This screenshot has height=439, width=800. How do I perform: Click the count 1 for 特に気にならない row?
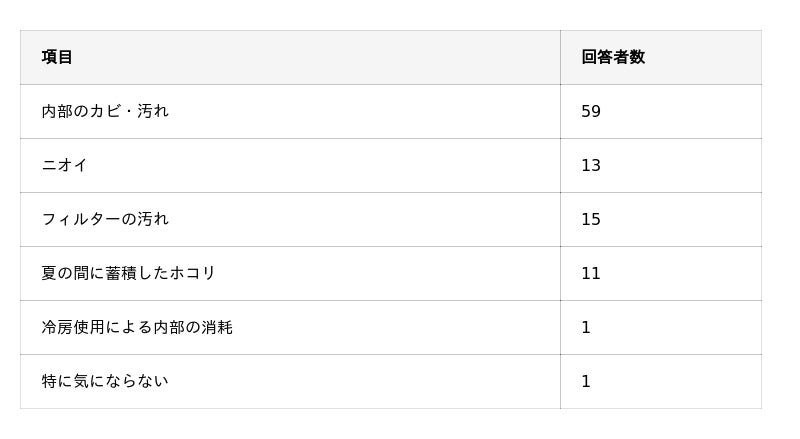586,382
